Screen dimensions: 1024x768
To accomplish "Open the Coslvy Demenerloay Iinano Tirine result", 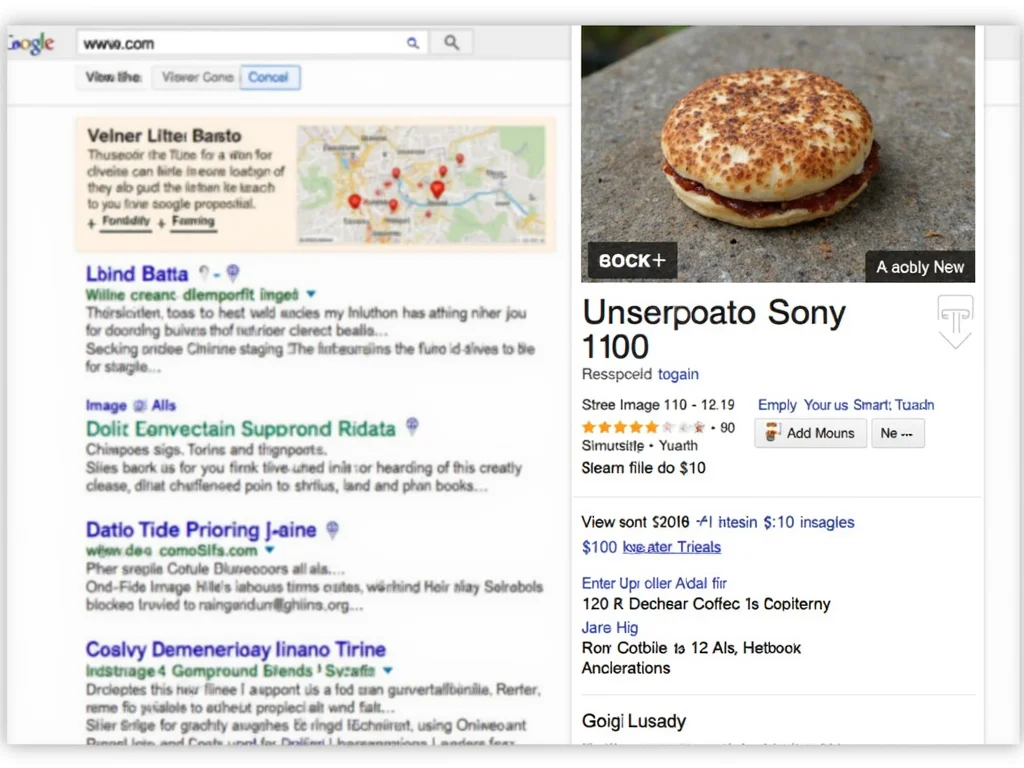I will coord(235,649).
